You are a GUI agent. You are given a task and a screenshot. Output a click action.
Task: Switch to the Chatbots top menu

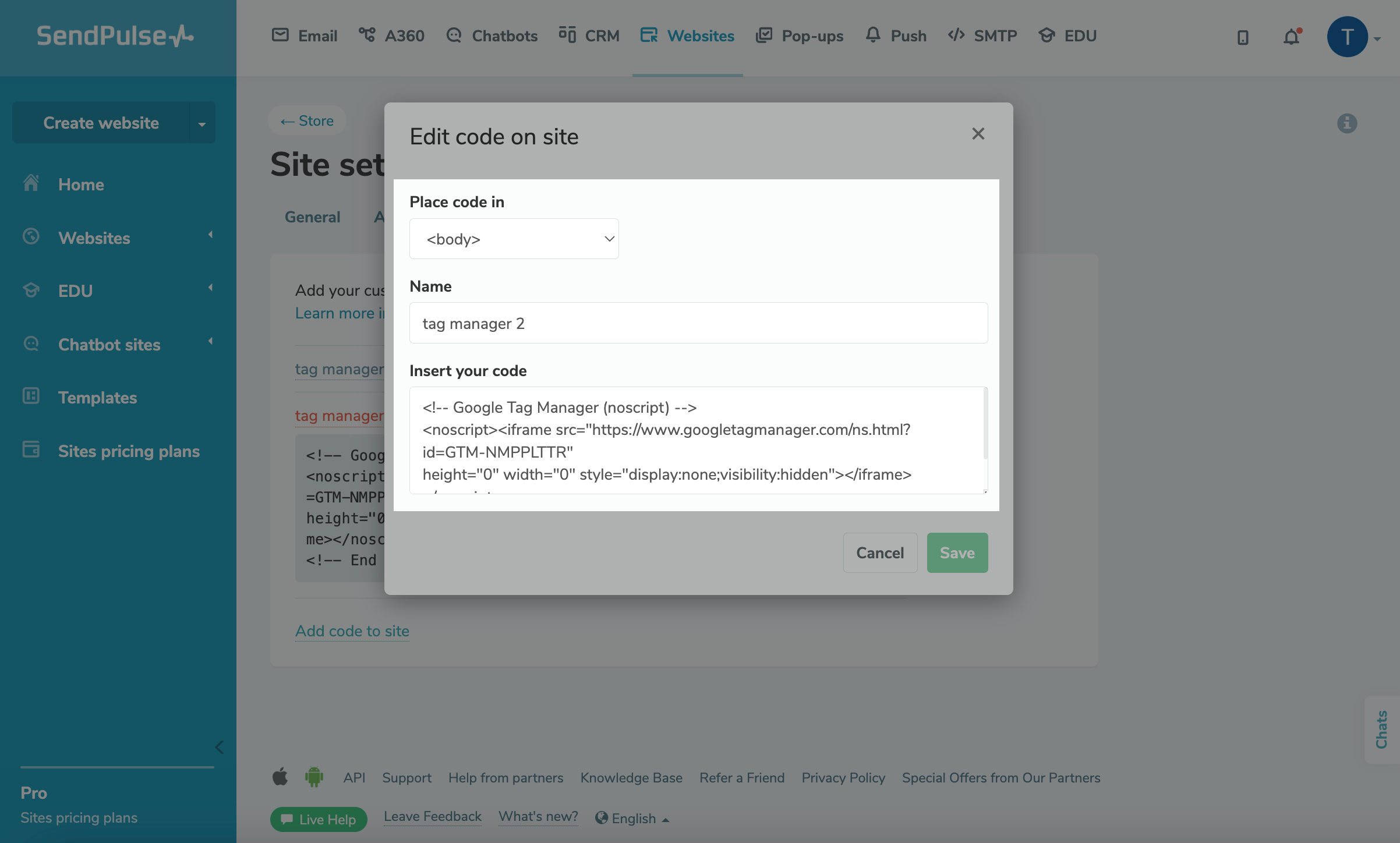pos(492,36)
